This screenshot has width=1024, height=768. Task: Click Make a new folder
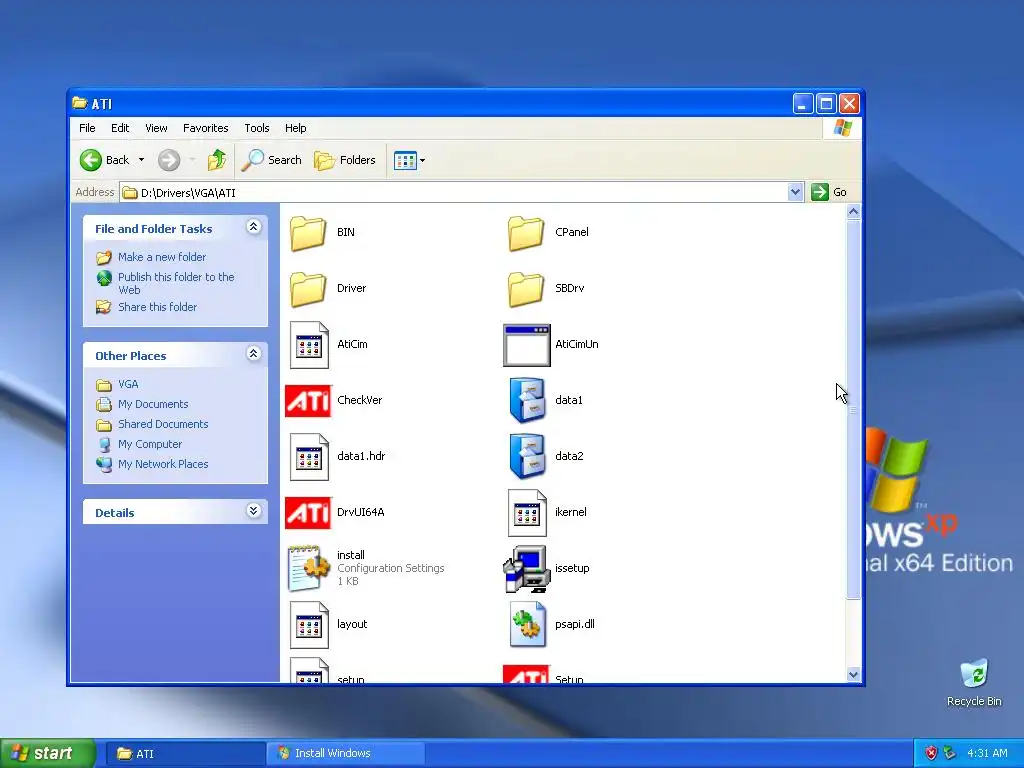tap(162, 257)
